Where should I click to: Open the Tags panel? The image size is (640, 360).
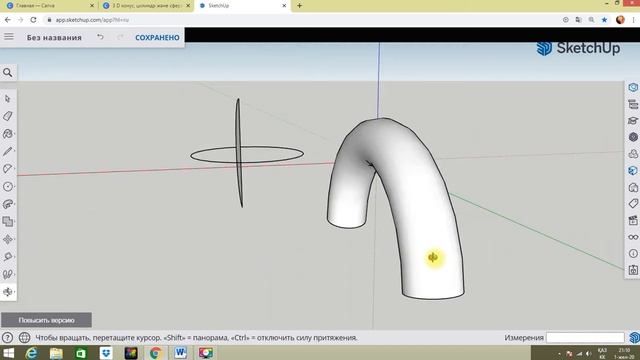(x=633, y=204)
